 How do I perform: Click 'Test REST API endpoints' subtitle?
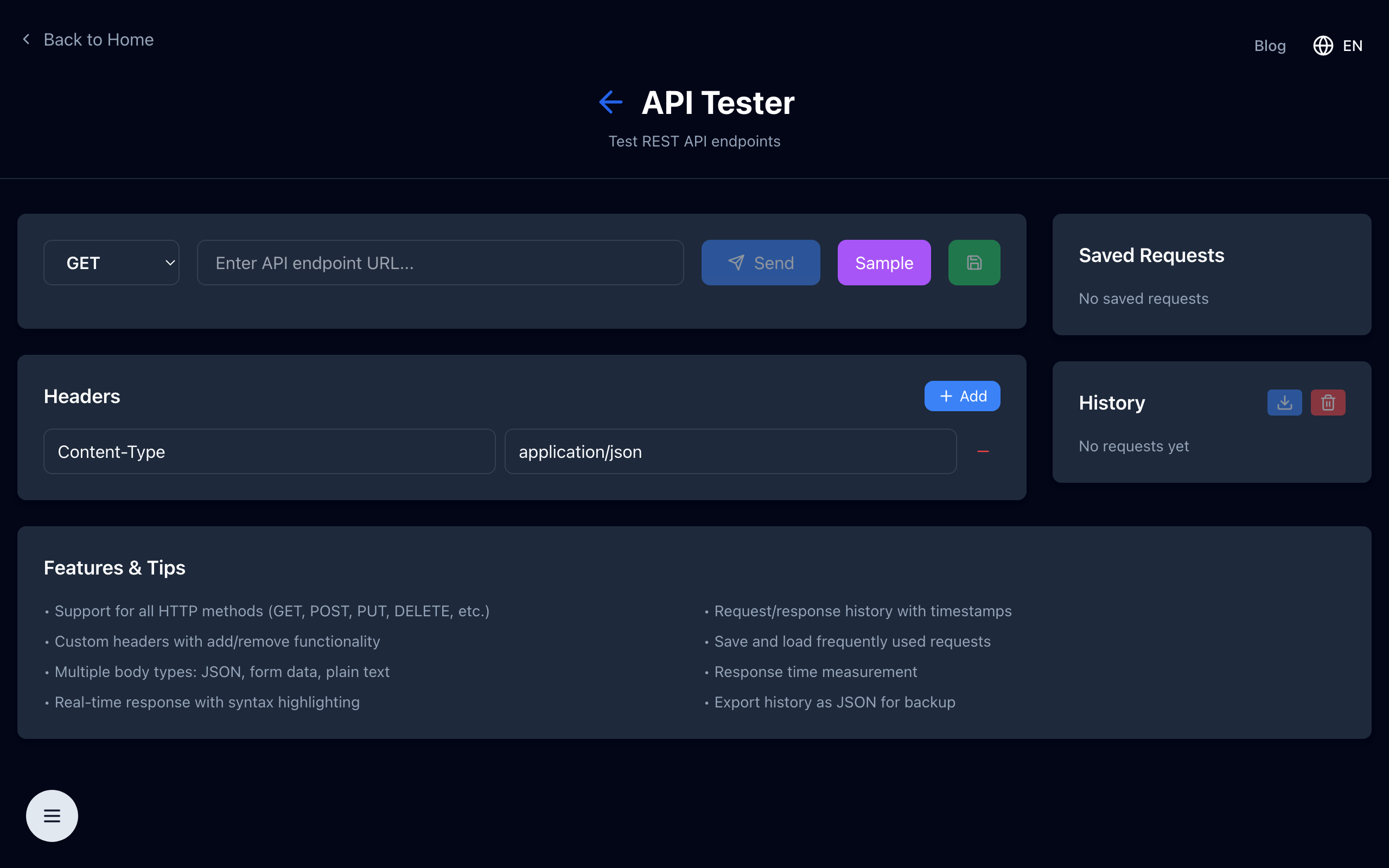(694, 141)
